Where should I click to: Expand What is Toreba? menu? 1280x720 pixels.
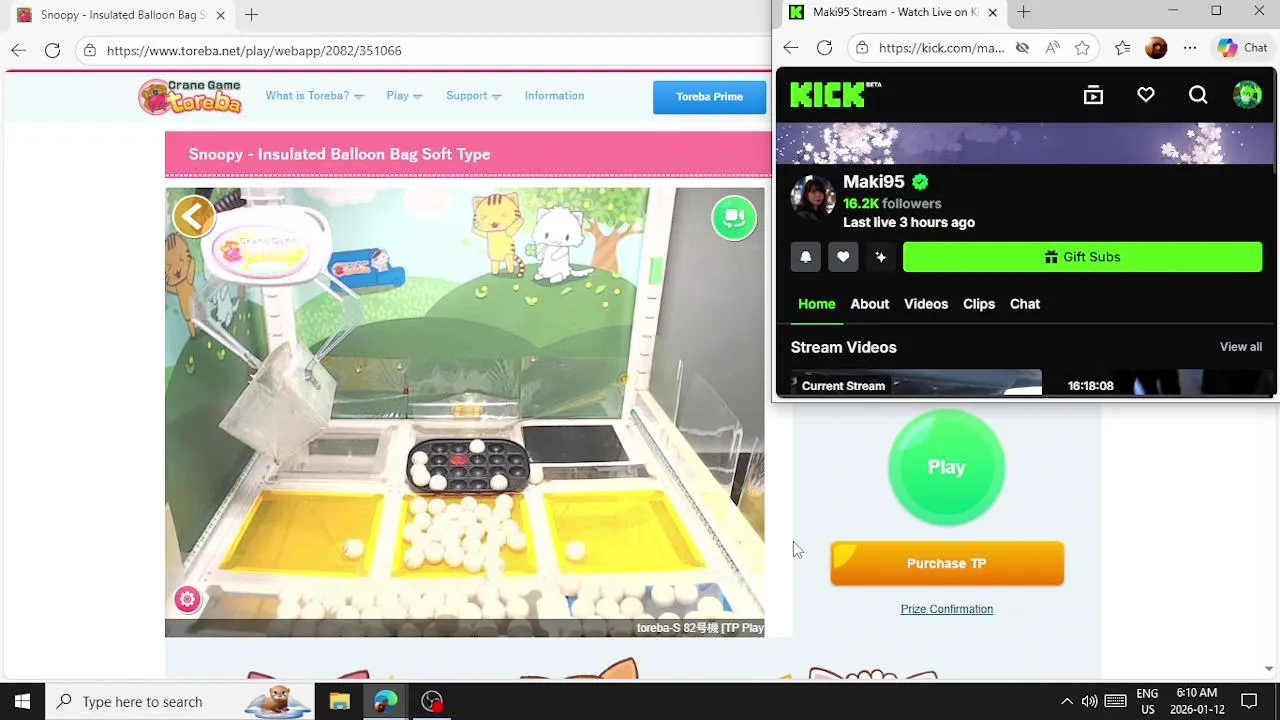pyautogui.click(x=314, y=96)
